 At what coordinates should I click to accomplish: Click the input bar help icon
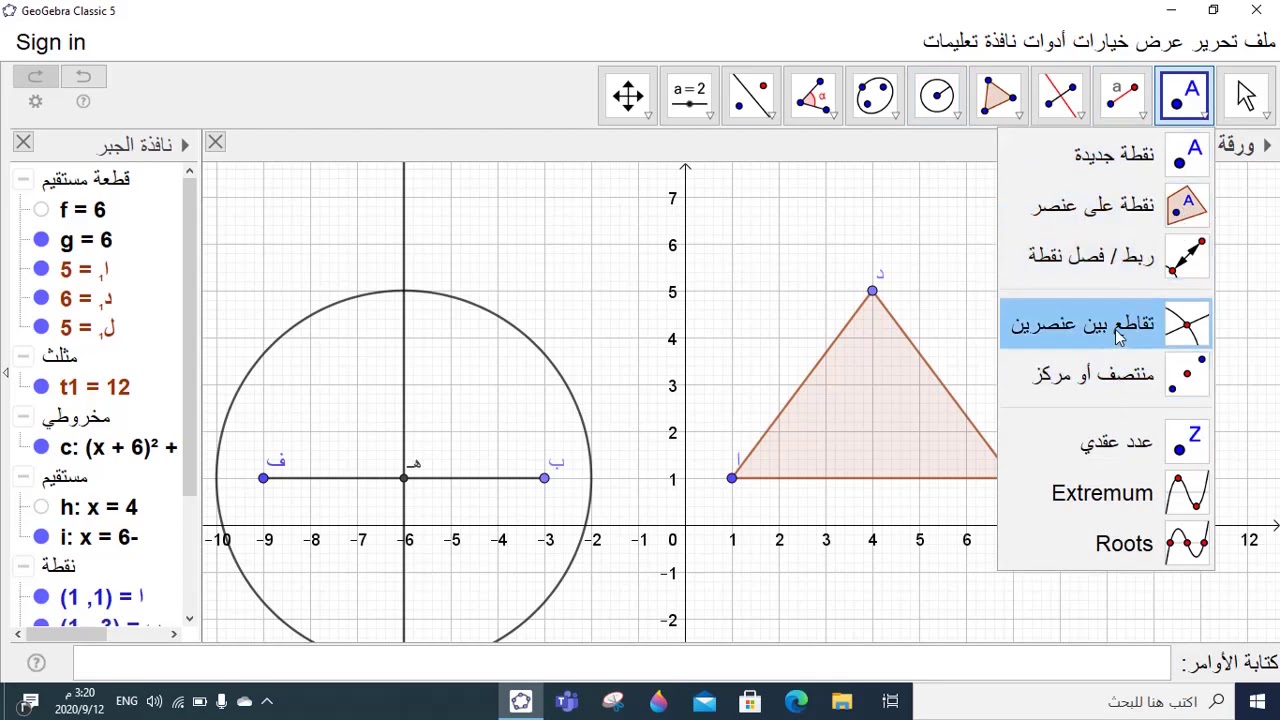(x=36, y=662)
